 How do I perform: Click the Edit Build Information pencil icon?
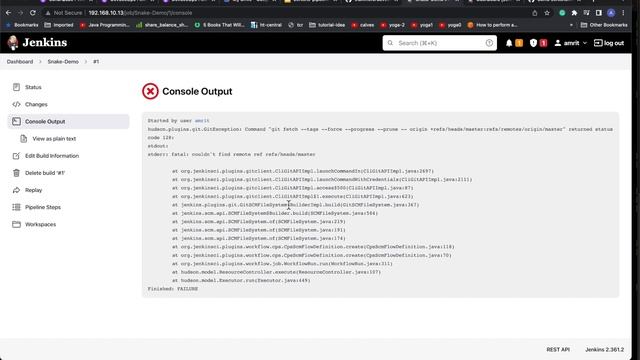click(16, 156)
